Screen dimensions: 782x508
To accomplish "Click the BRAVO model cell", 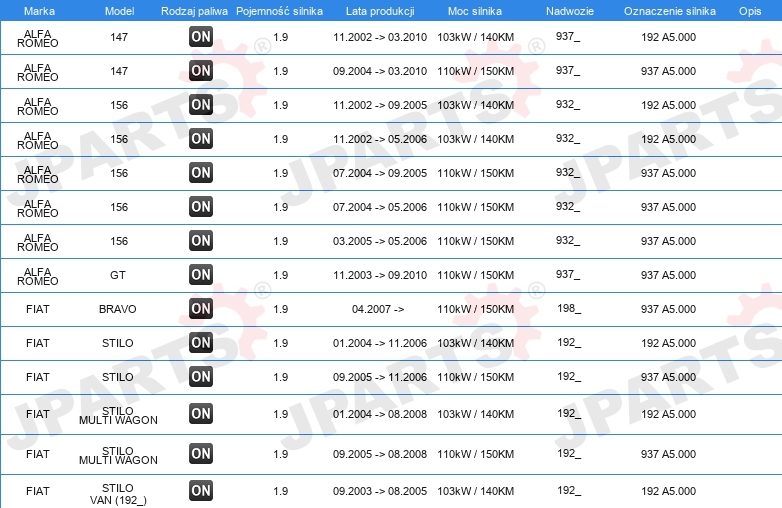I will pyautogui.click(x=118, y=309).
